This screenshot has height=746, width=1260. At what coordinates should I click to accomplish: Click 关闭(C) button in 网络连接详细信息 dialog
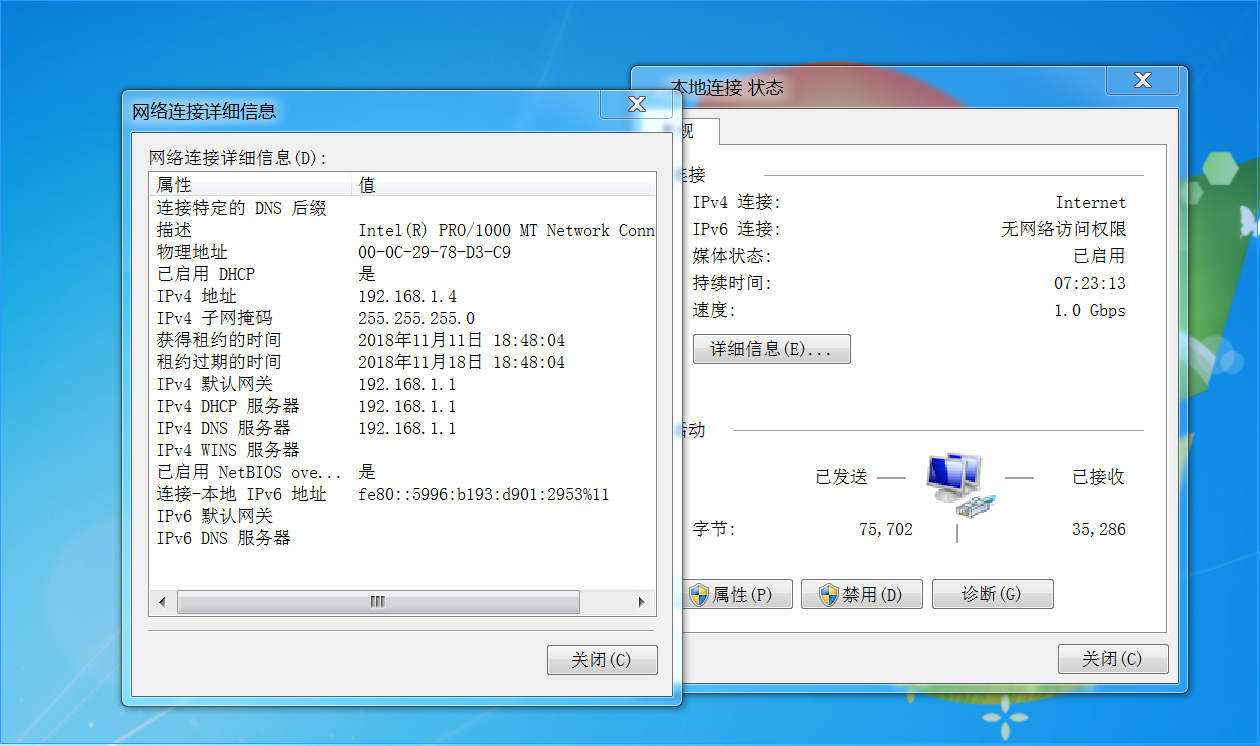tap(602, 660)
